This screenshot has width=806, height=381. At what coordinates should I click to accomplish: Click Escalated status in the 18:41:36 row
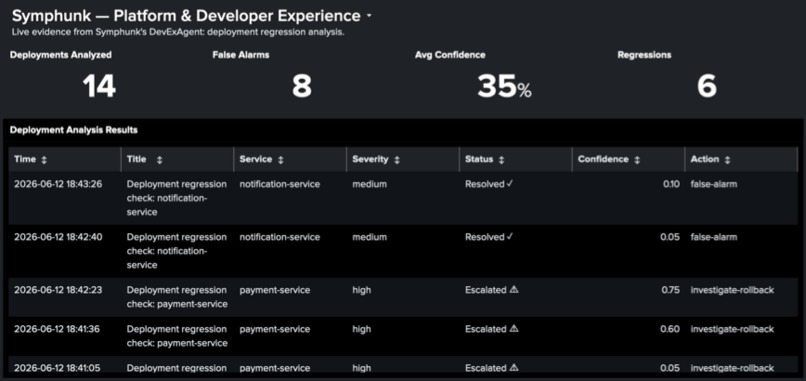(491, 329)
